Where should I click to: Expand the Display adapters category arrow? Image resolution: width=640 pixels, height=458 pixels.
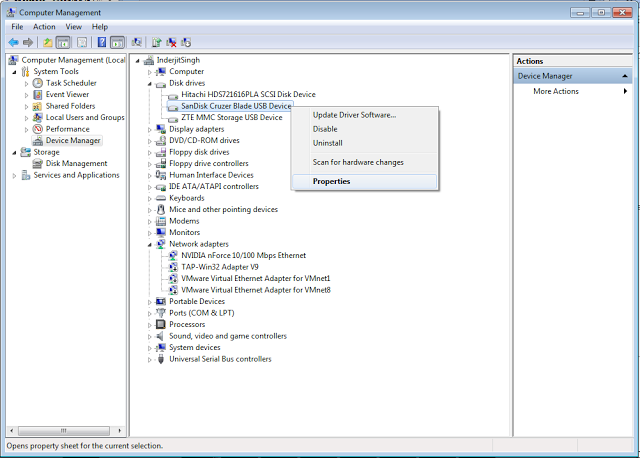149,130
